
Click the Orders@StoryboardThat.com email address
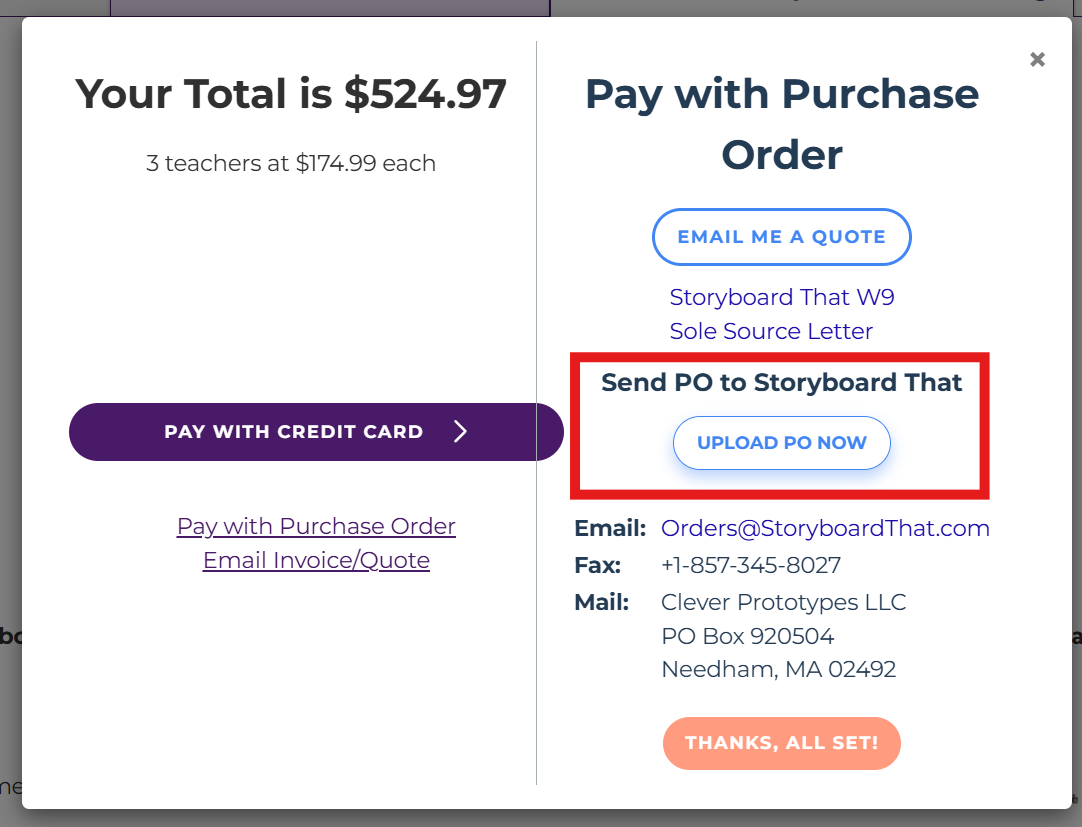pos(825,528)
